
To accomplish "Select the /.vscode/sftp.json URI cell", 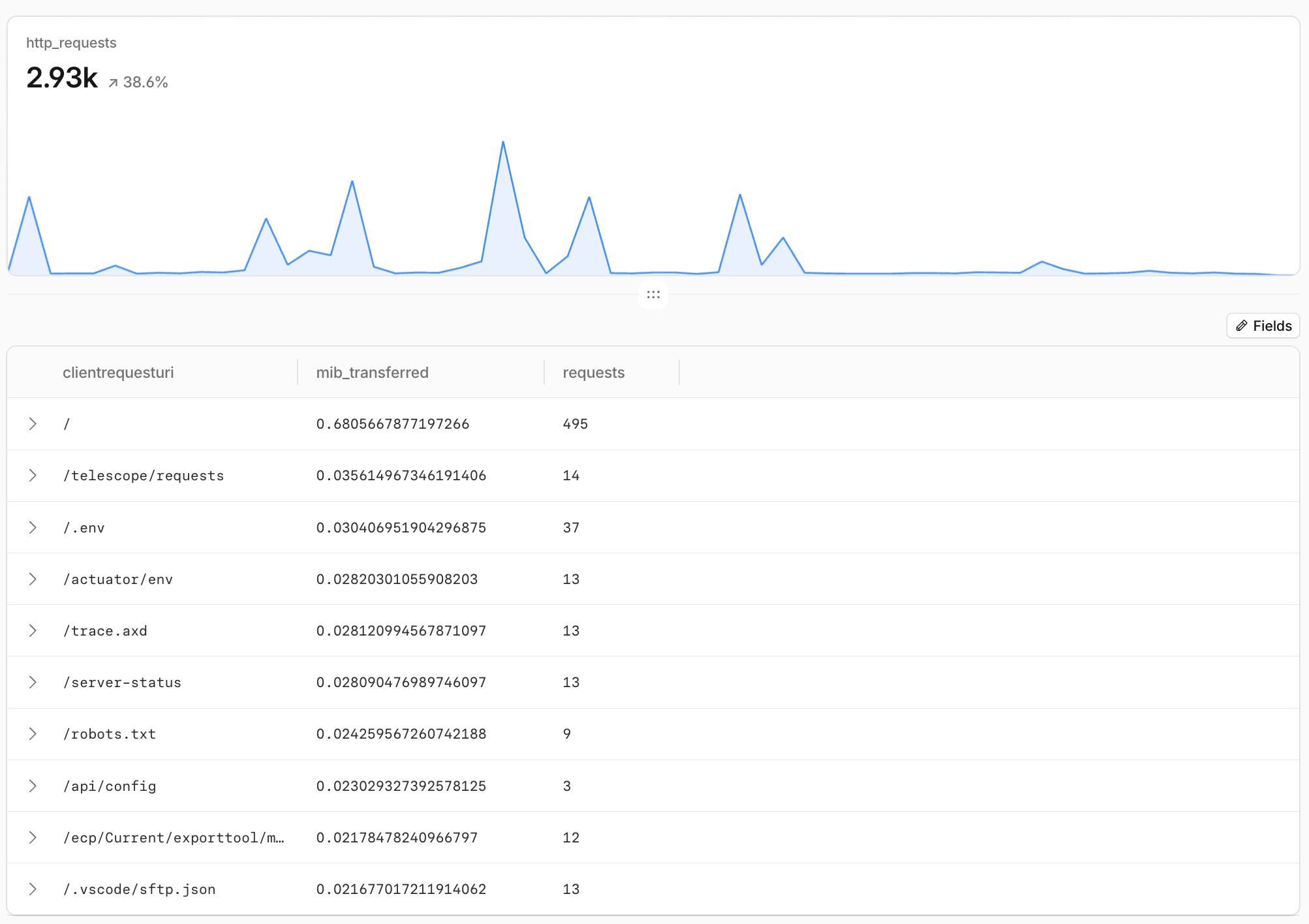I will 139,889.
